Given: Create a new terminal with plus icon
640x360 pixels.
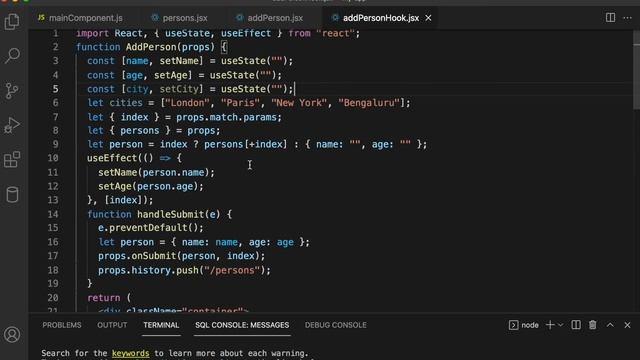Looking at the screenshot, I should [550, 325].
